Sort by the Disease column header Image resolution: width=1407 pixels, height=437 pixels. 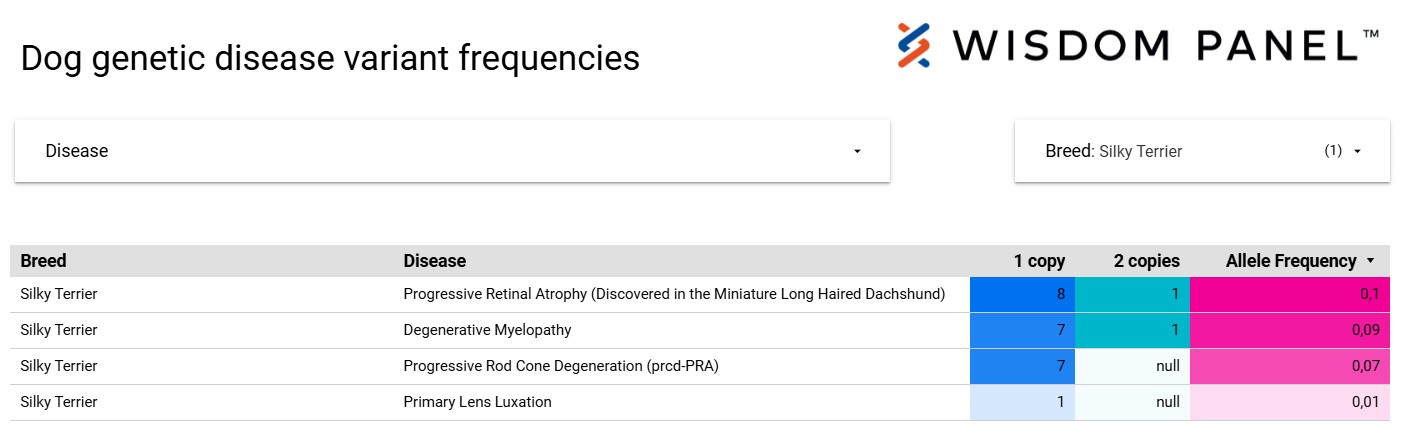tap(435, 261)
